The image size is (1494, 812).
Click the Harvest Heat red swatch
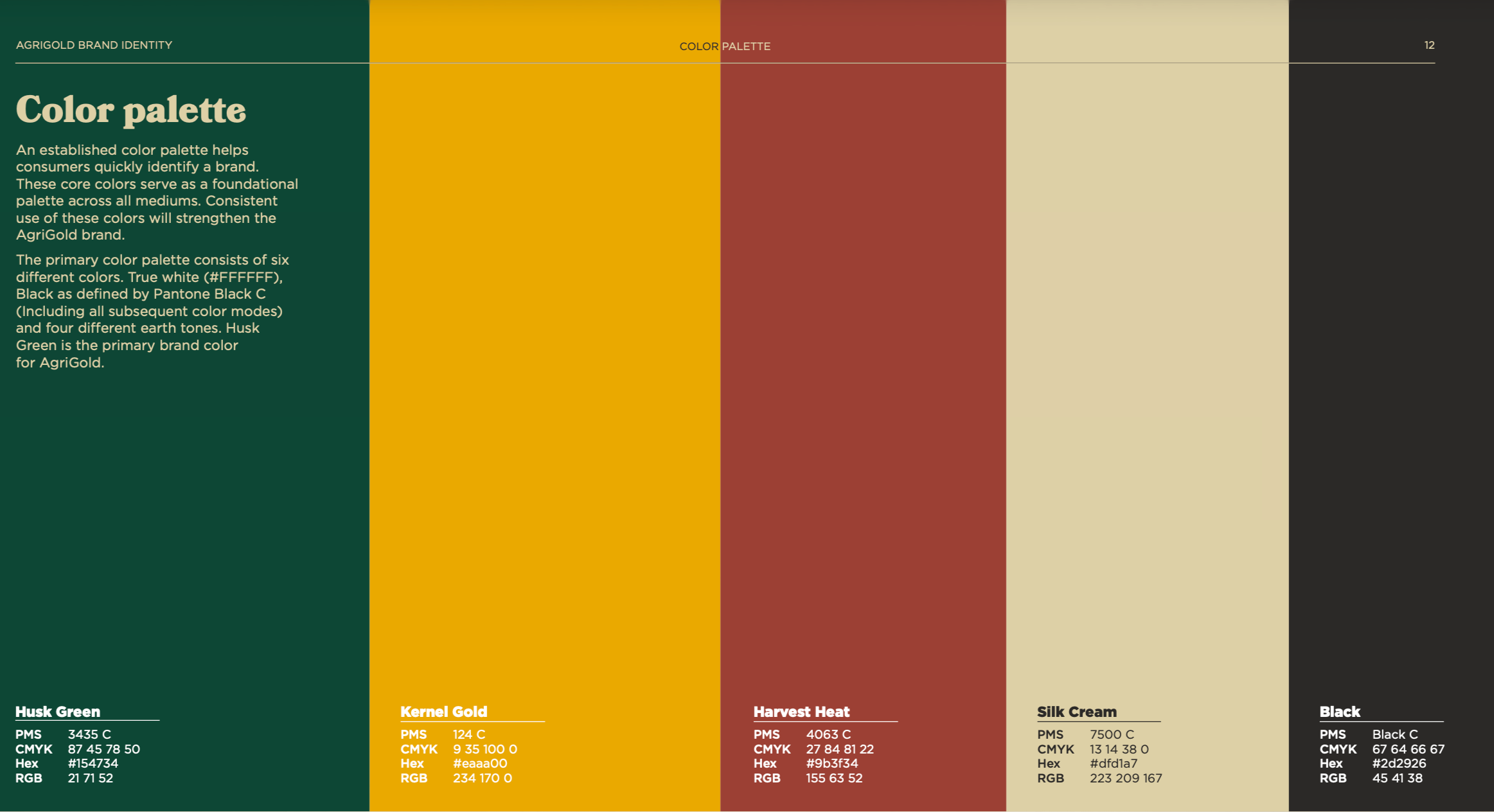[x=862, y=385]
